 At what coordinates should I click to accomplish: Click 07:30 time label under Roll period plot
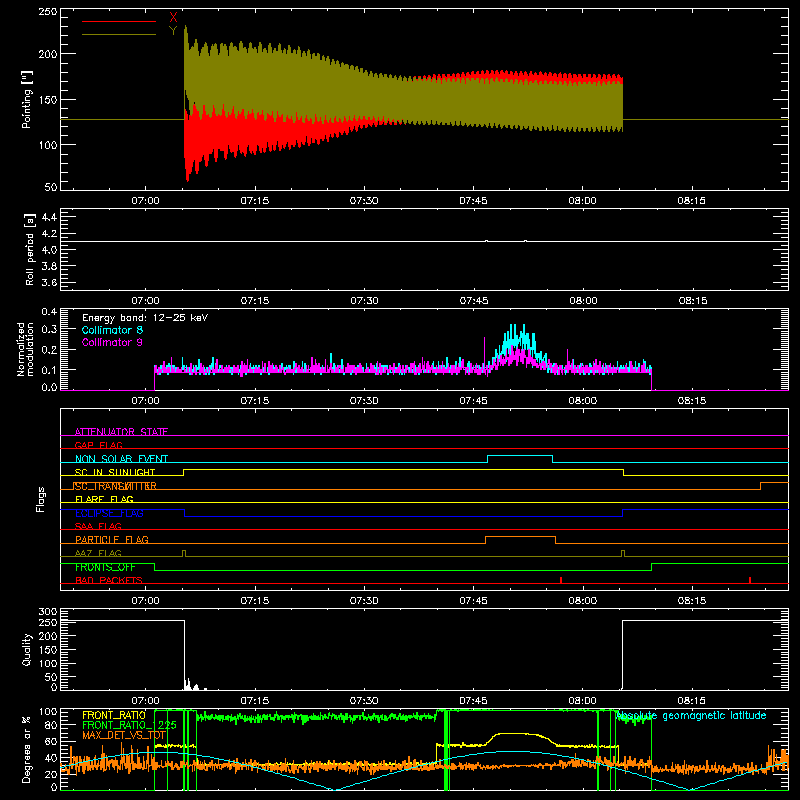[x=364, y=301]
